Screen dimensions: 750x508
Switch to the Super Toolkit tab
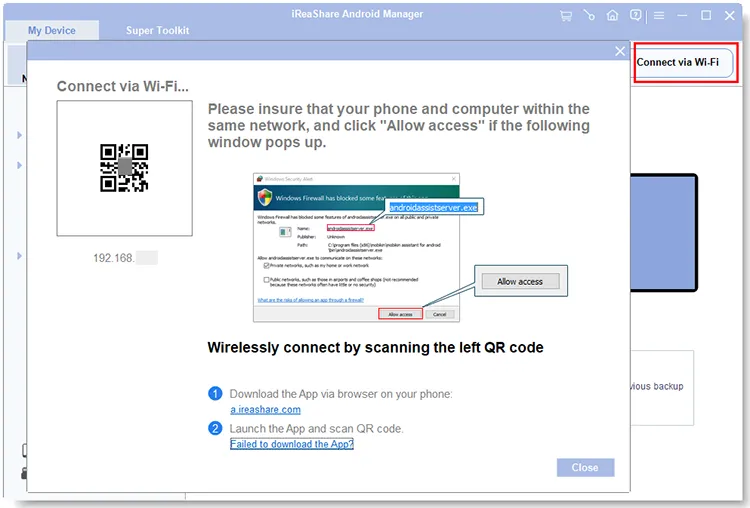tap(157, 30)
